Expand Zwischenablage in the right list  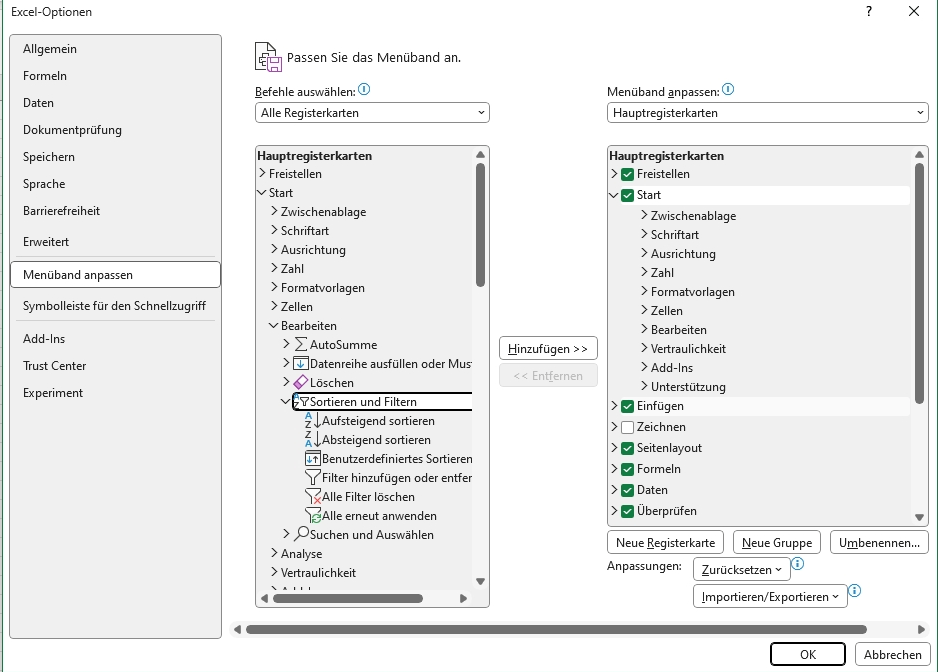click(644, 215)
